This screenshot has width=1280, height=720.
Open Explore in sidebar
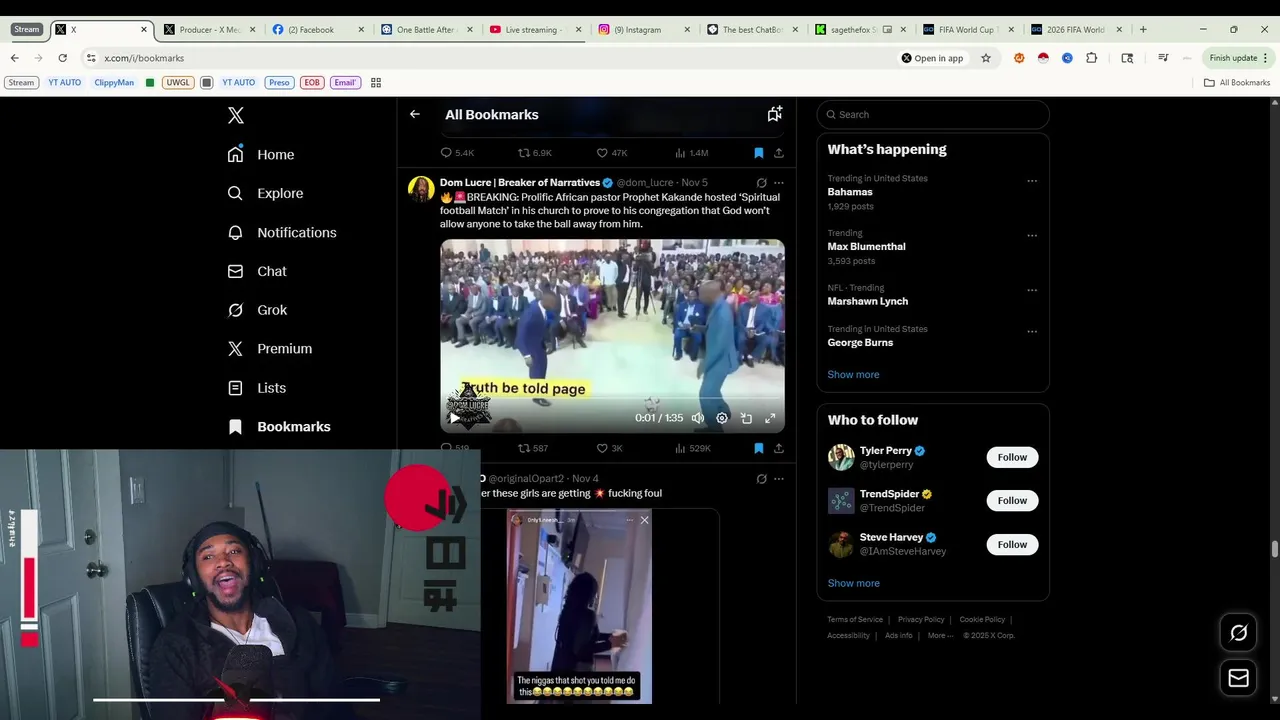[265, 193]
